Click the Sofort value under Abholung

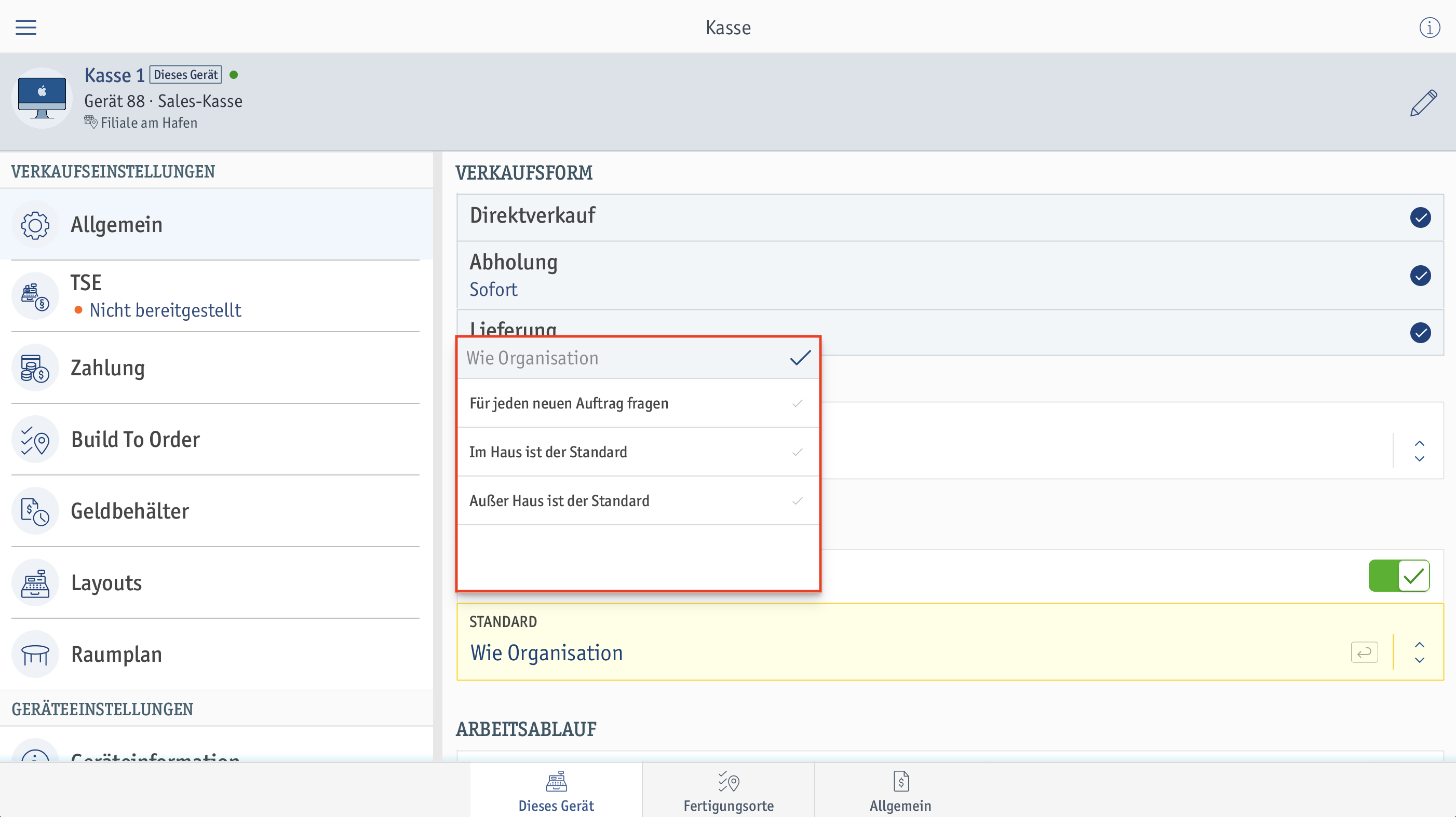pyautogui.click(x=493, y=289)
